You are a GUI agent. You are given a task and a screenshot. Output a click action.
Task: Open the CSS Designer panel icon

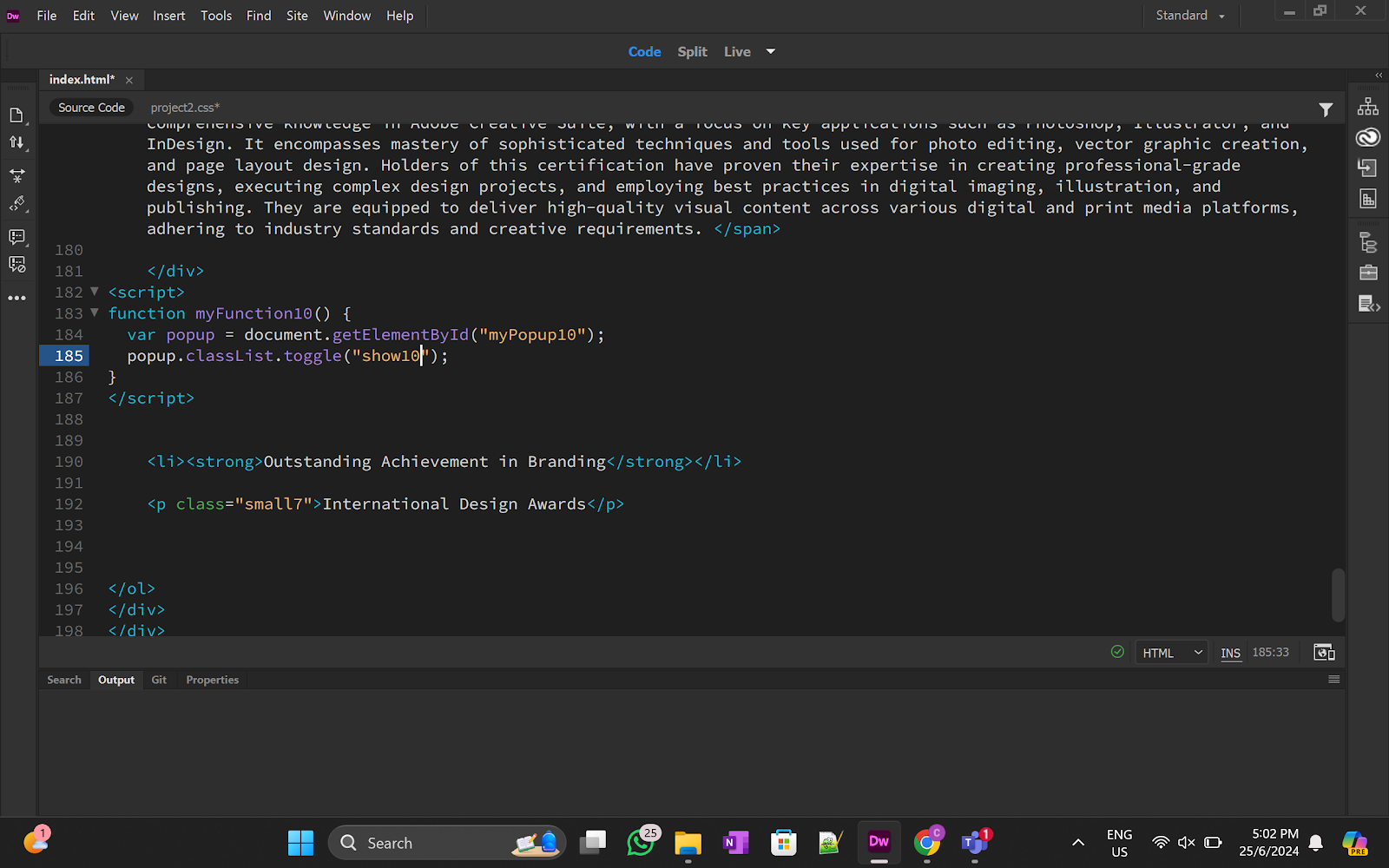point(1368,200)
